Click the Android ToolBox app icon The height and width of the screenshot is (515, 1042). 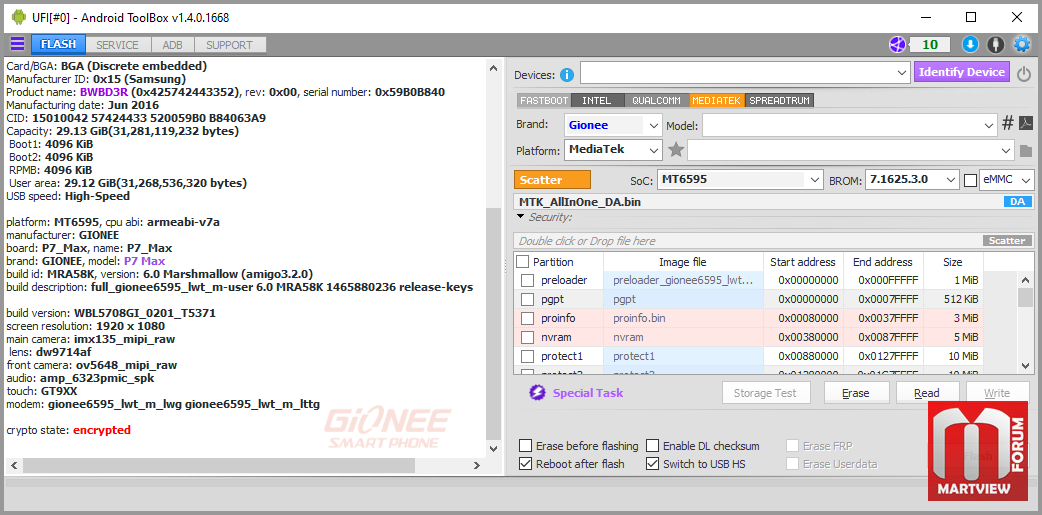19,18
